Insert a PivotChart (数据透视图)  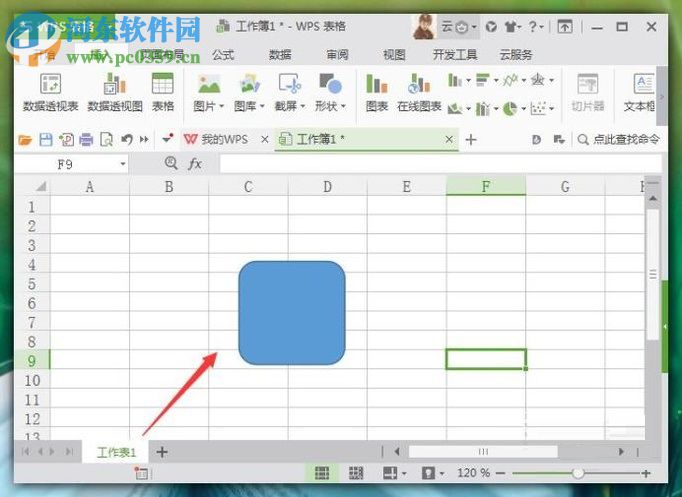pyautogui.click(x=115, y=92)
